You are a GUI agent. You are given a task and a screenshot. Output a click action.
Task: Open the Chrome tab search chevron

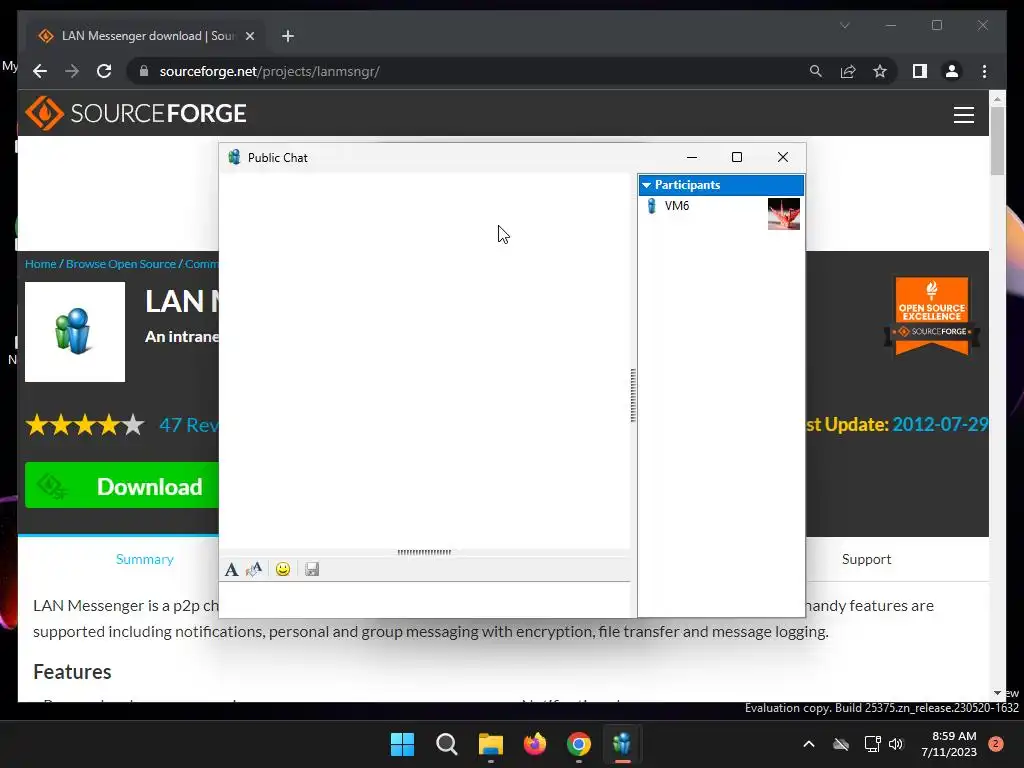pos(844,25)
